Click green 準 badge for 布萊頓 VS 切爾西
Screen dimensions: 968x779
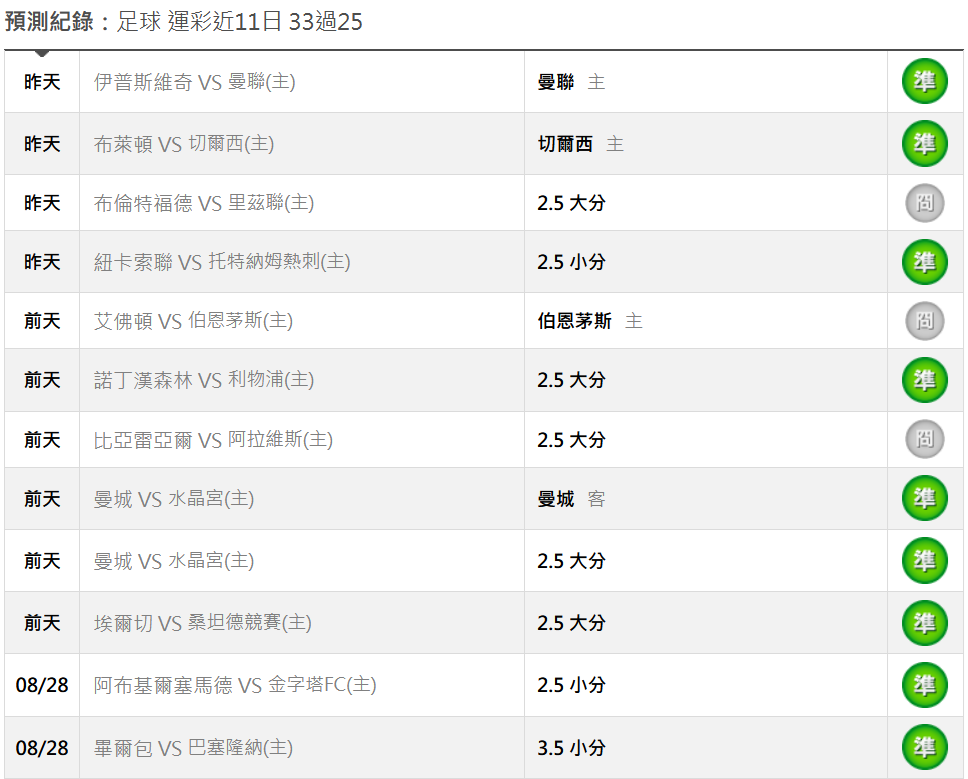[x=924, y=144]
